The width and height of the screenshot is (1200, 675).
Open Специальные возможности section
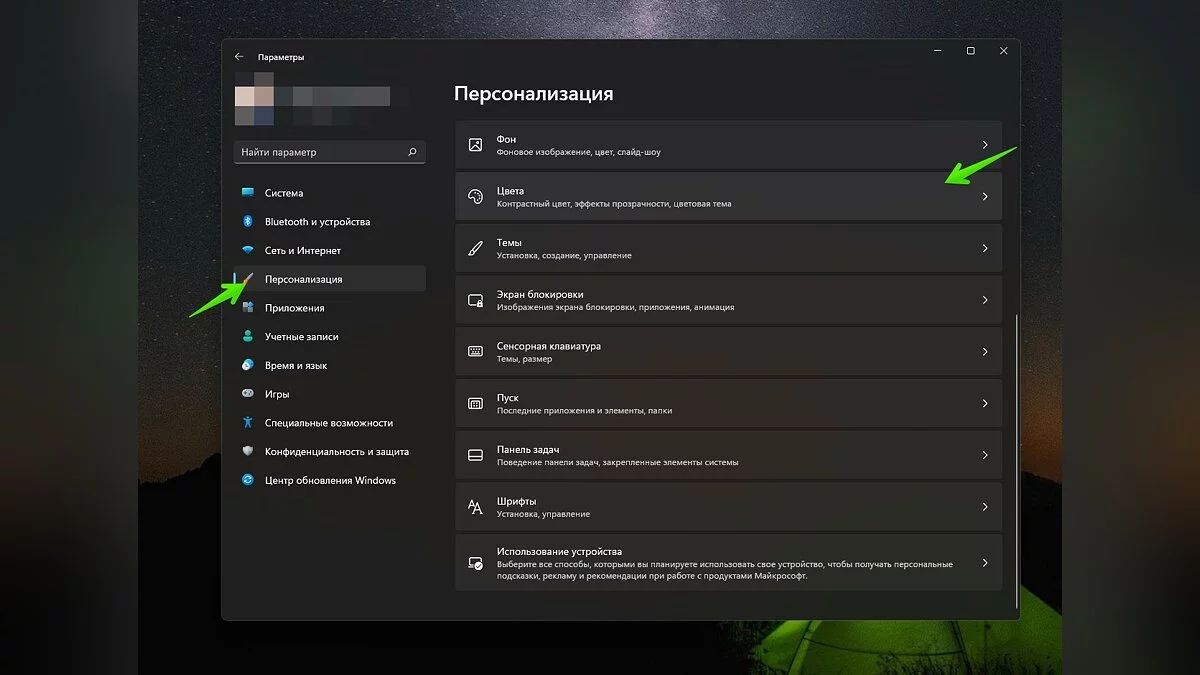(330, 423)
